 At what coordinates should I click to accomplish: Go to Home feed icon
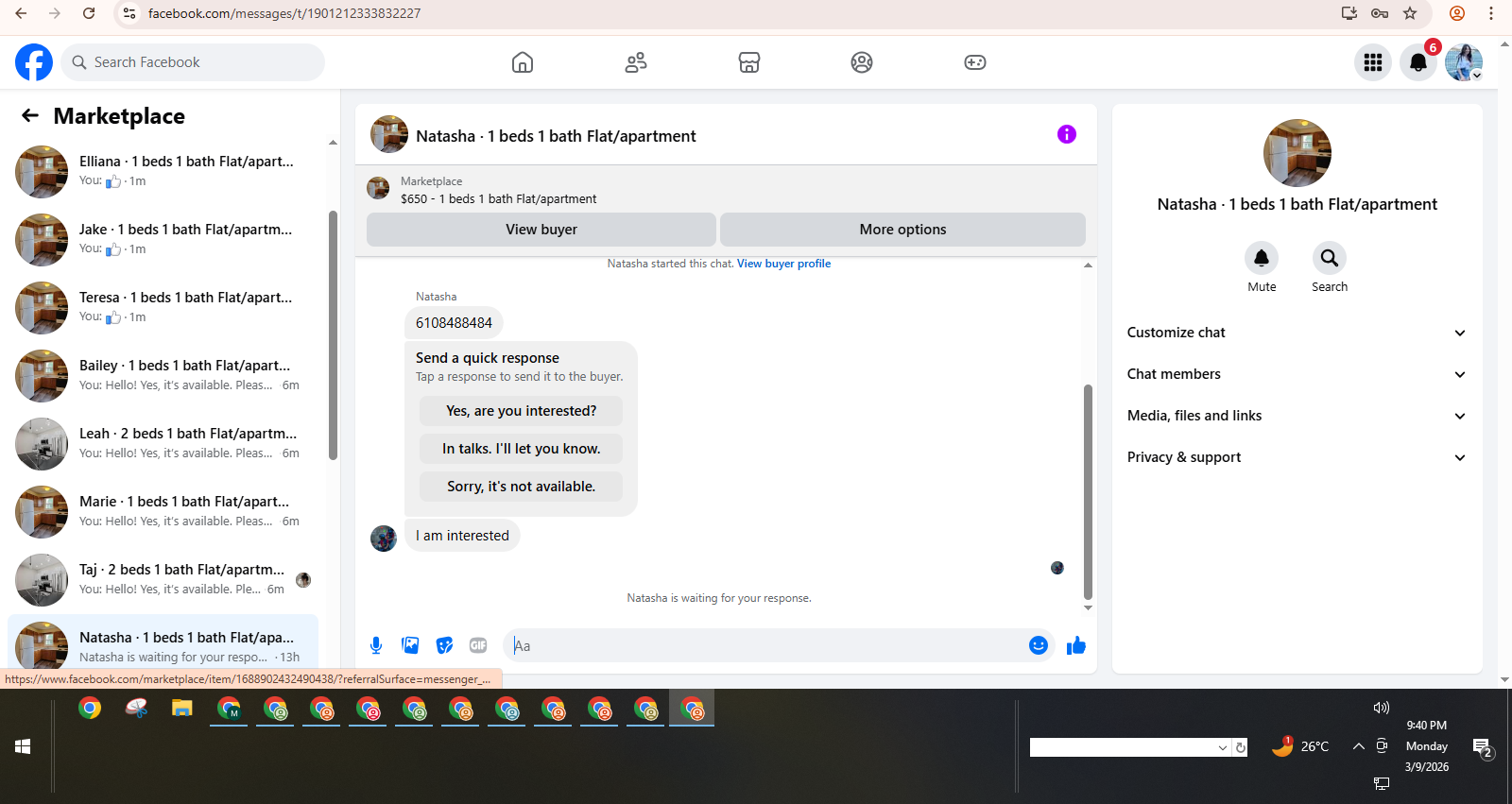click(523, 62)
